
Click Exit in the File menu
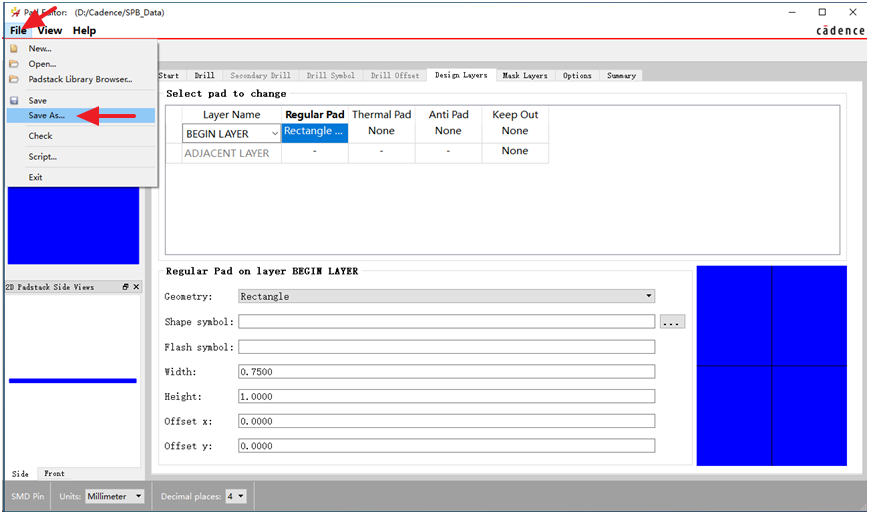[x=35, y=177]
